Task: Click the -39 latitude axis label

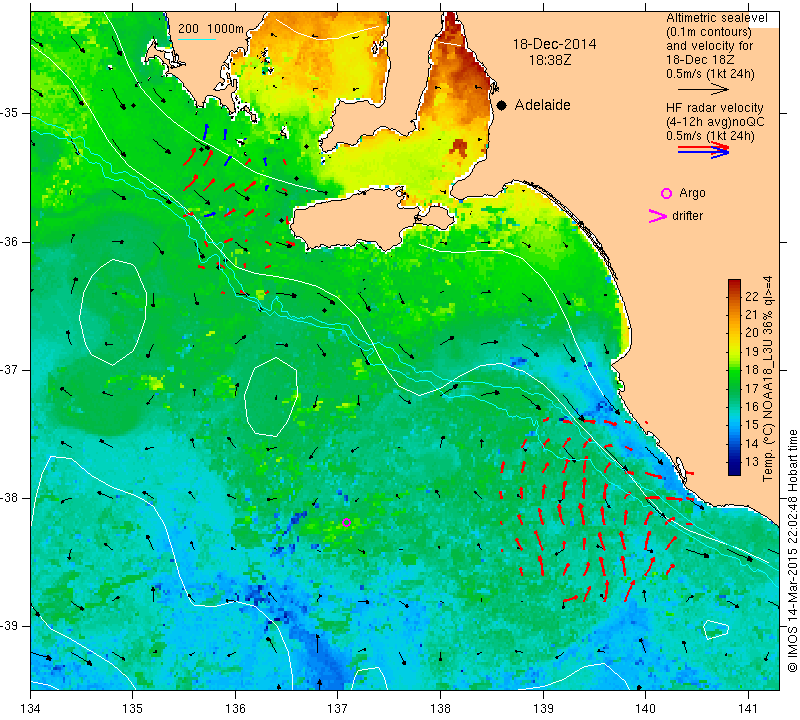Action: coord(10,626)
